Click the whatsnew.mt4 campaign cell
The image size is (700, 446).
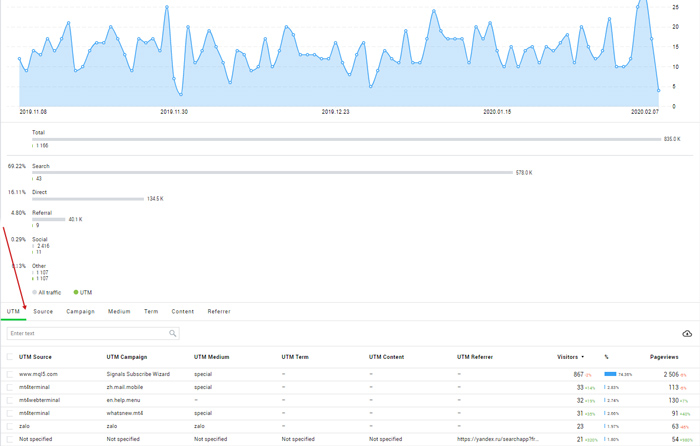coord(125,413)
